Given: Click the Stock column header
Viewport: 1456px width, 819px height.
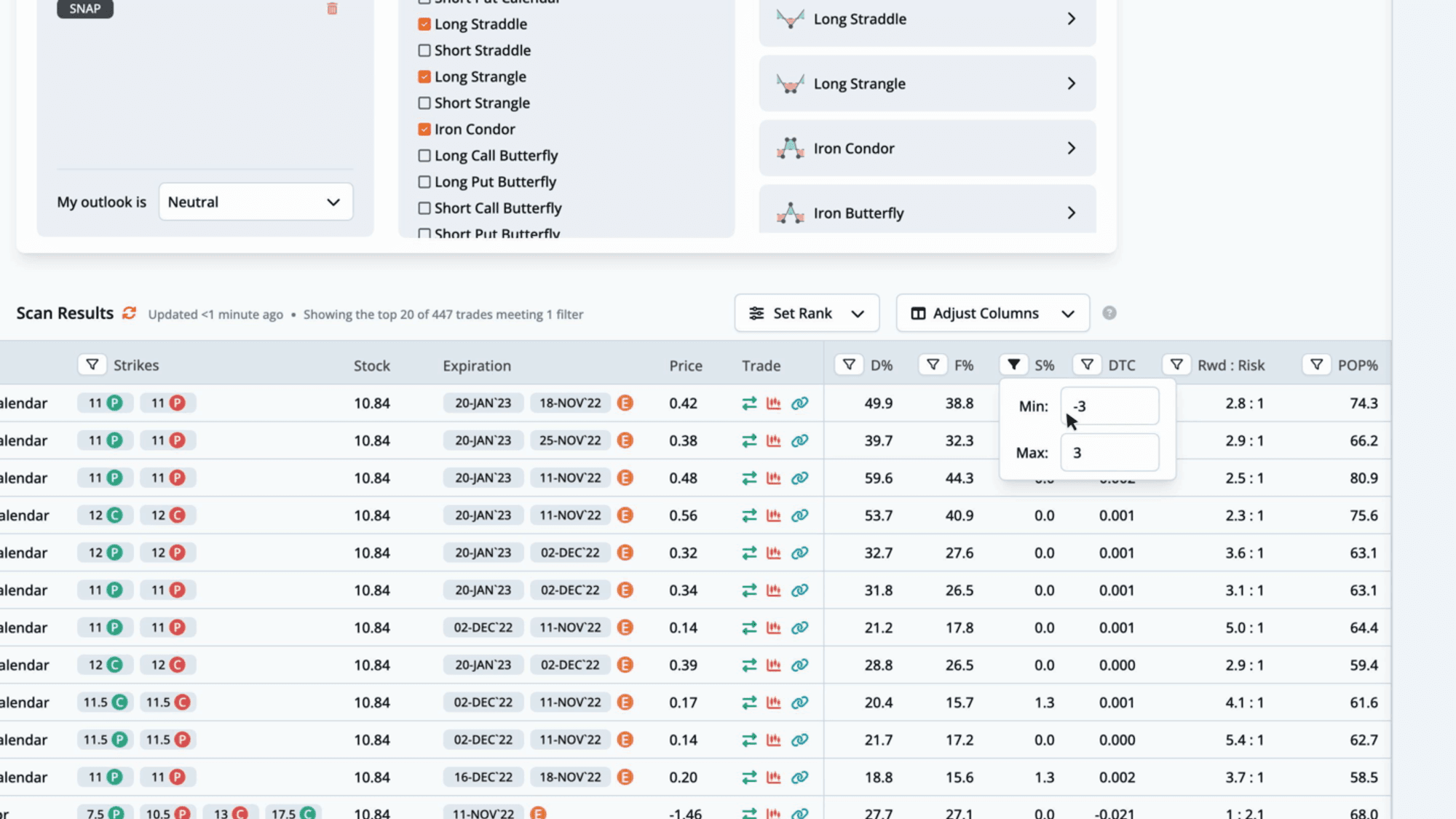Looking at the screenshot, I should pyautogui.click(x=372, y=365).
